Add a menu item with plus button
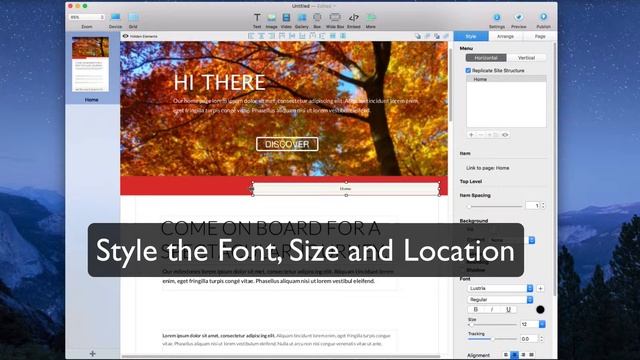This screenshot has width=640, height=360. (x=471, y=135)
